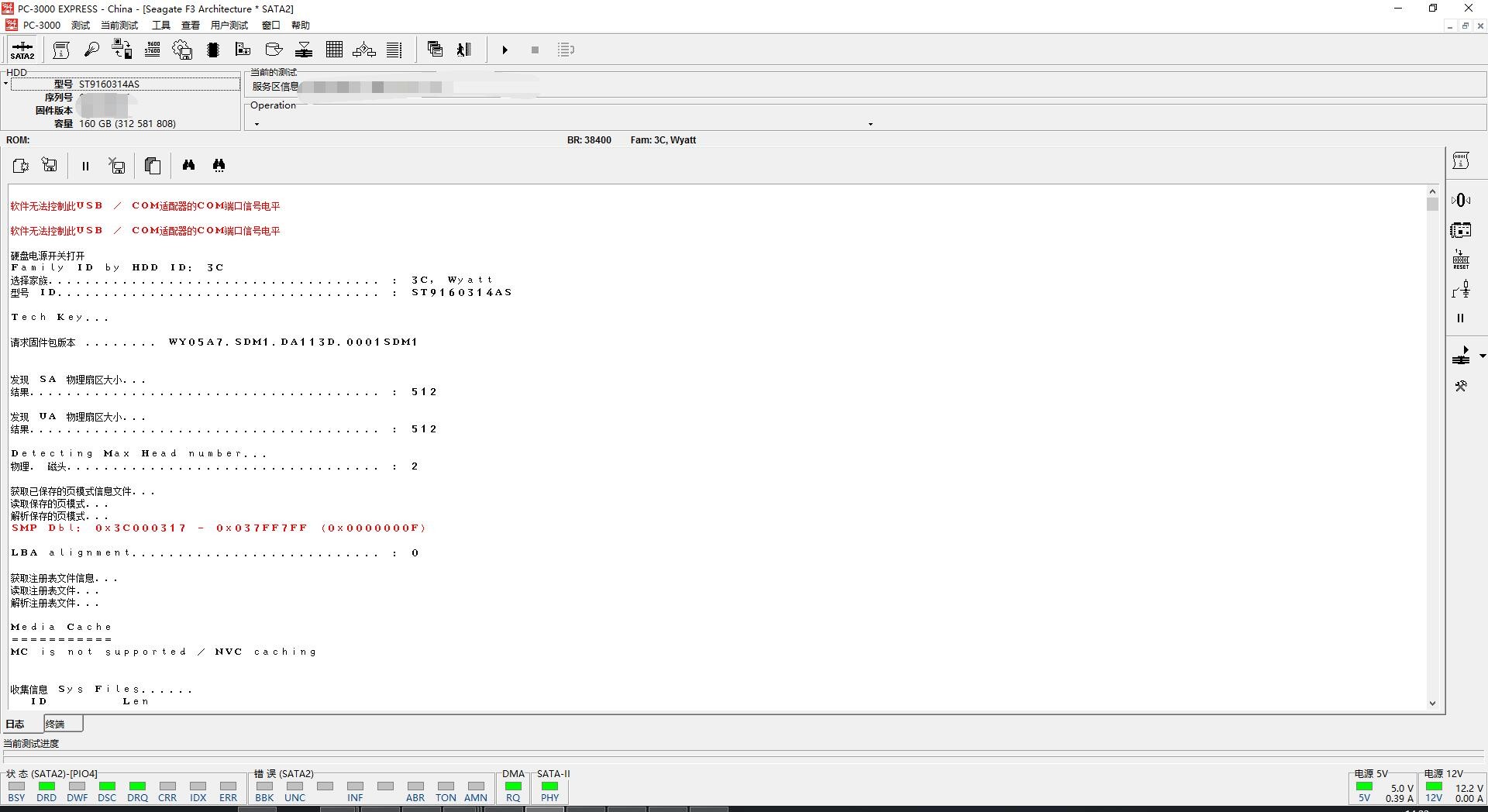
Task: Open the 用户测试 menu
Action: click(x=229, y=26)
